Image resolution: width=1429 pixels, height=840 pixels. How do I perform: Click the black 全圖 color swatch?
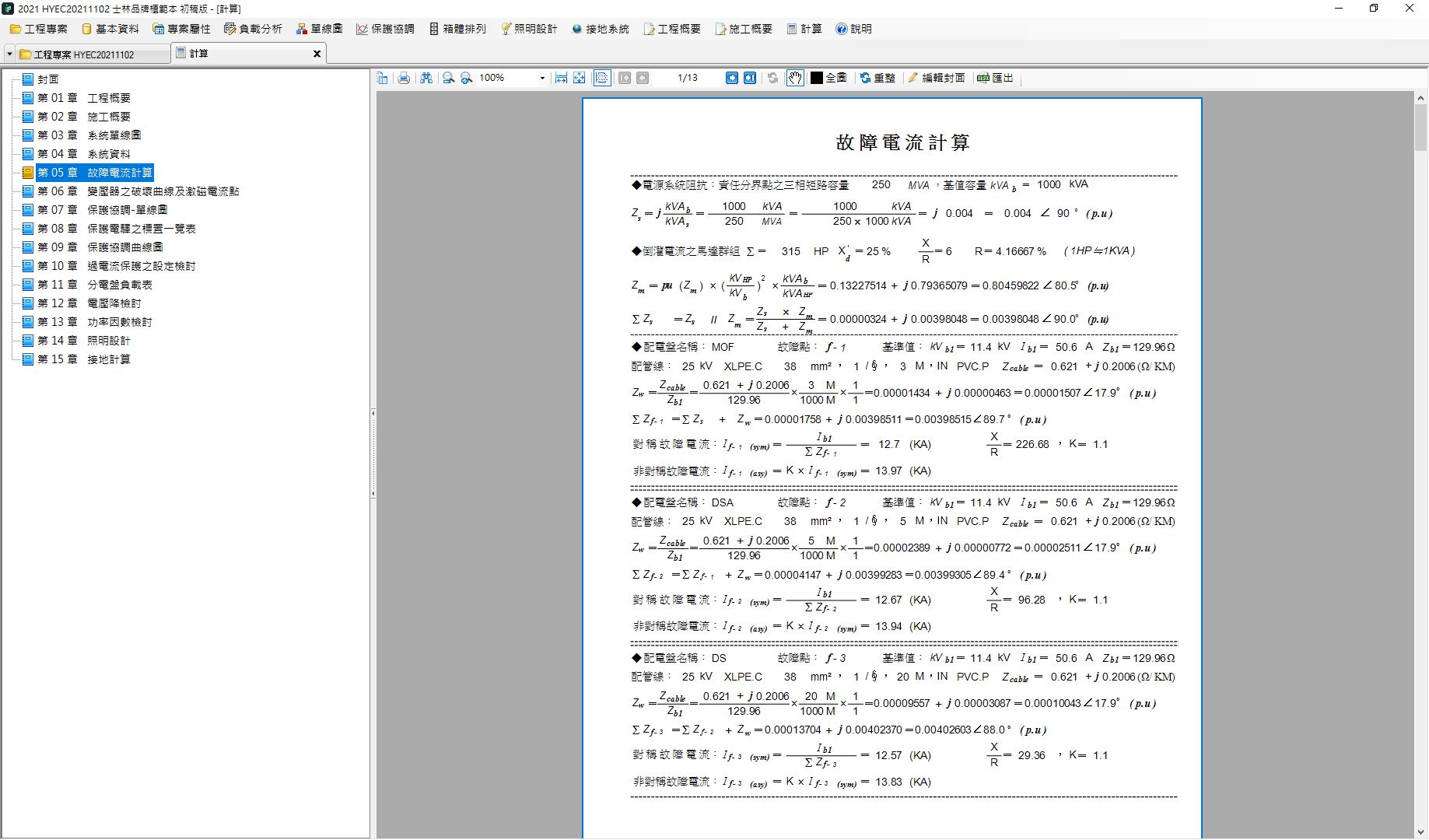tap(815, 78)
